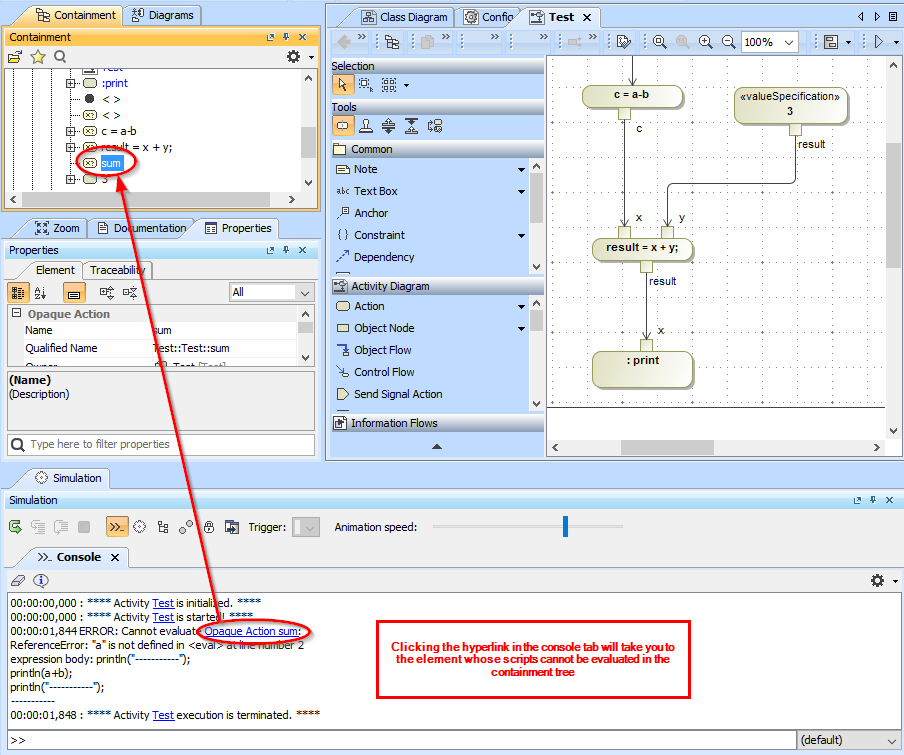
Task: Expand the 'c = a-b' tree node
Action: pyautogui.click(x=71, y=131)
